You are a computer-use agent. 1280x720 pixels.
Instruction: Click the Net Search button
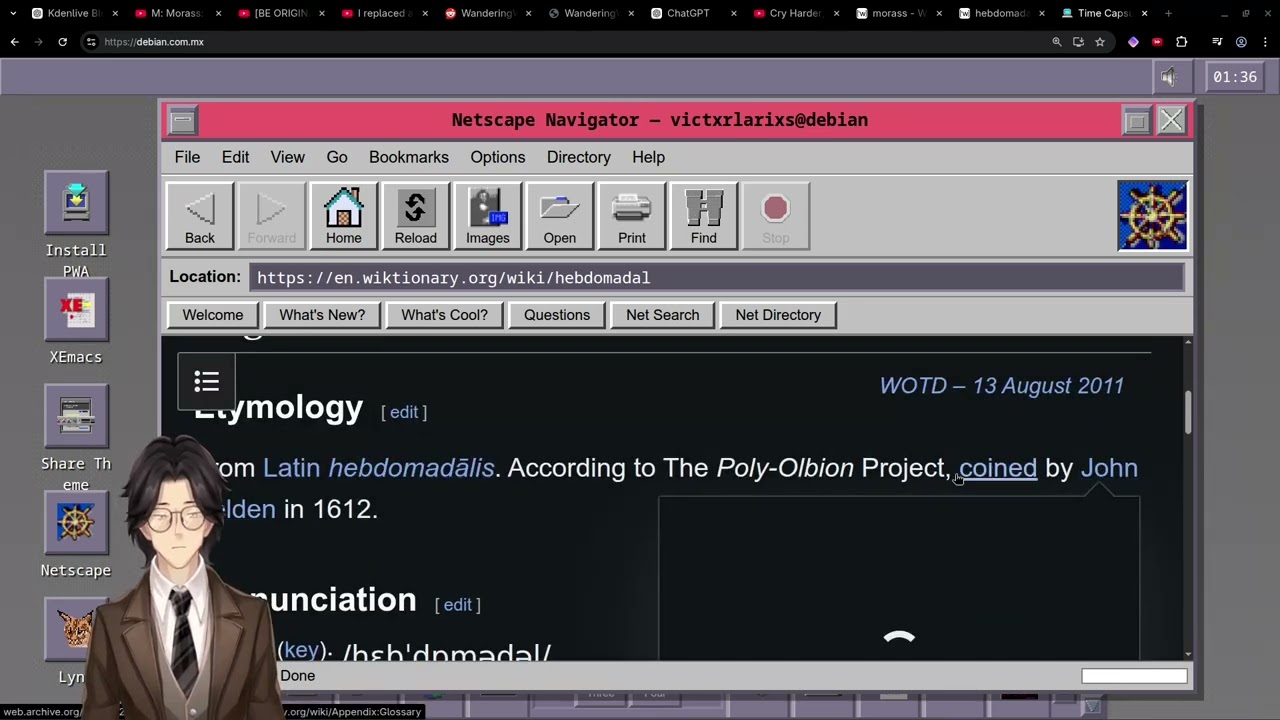tap(662, 315)
